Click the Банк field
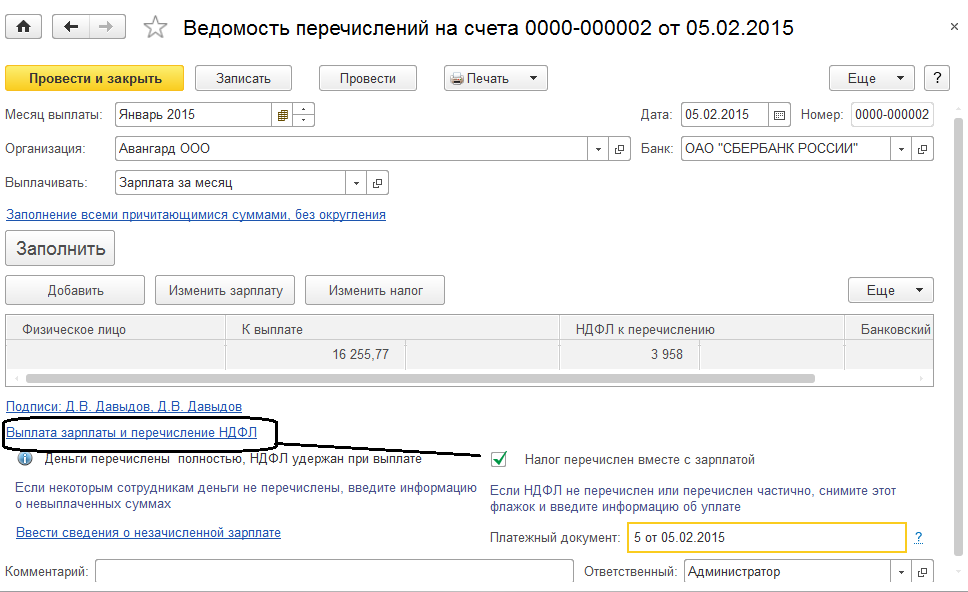Viewport: 968px width, 592px height. (786, 149)
